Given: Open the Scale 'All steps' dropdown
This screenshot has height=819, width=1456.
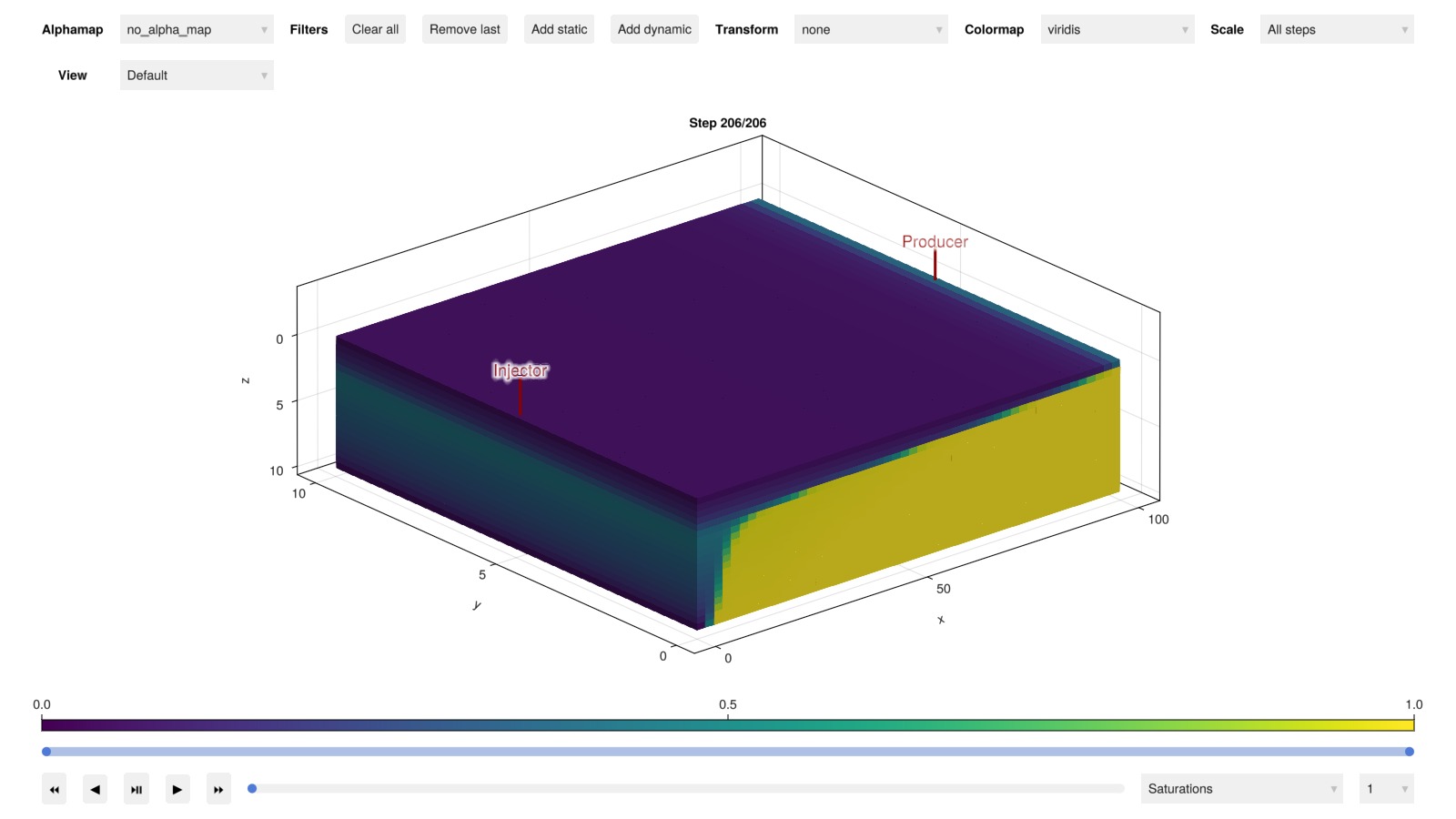Looking at the screenshot, I should click(1336, 30).
